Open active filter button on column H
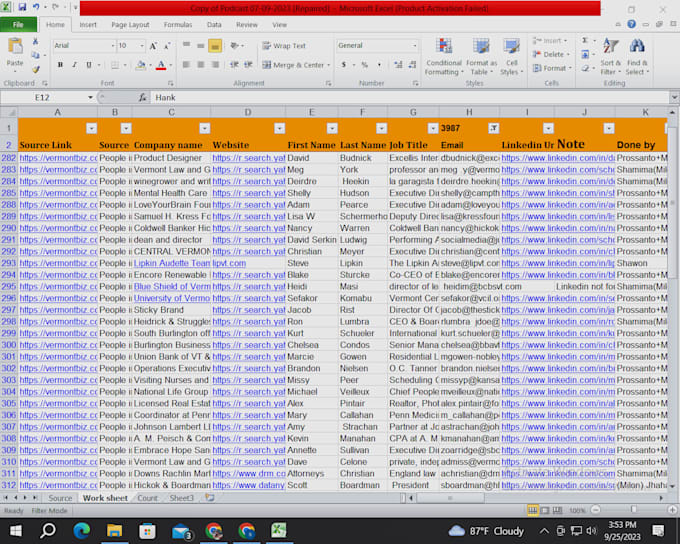Screen dimensions: 680x544 tap(494, 128)
